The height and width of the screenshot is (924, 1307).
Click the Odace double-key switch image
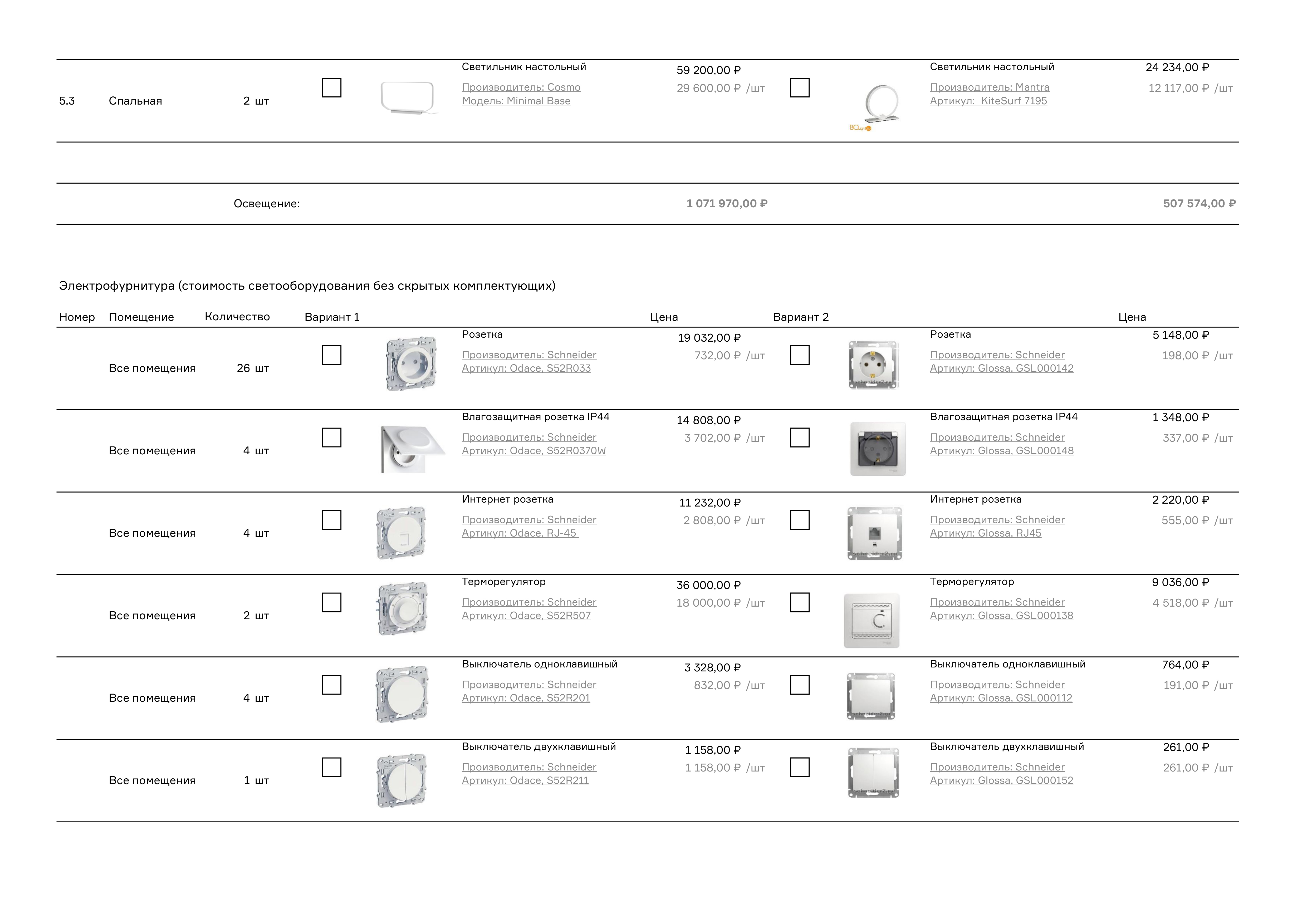(x=402, y=781)
